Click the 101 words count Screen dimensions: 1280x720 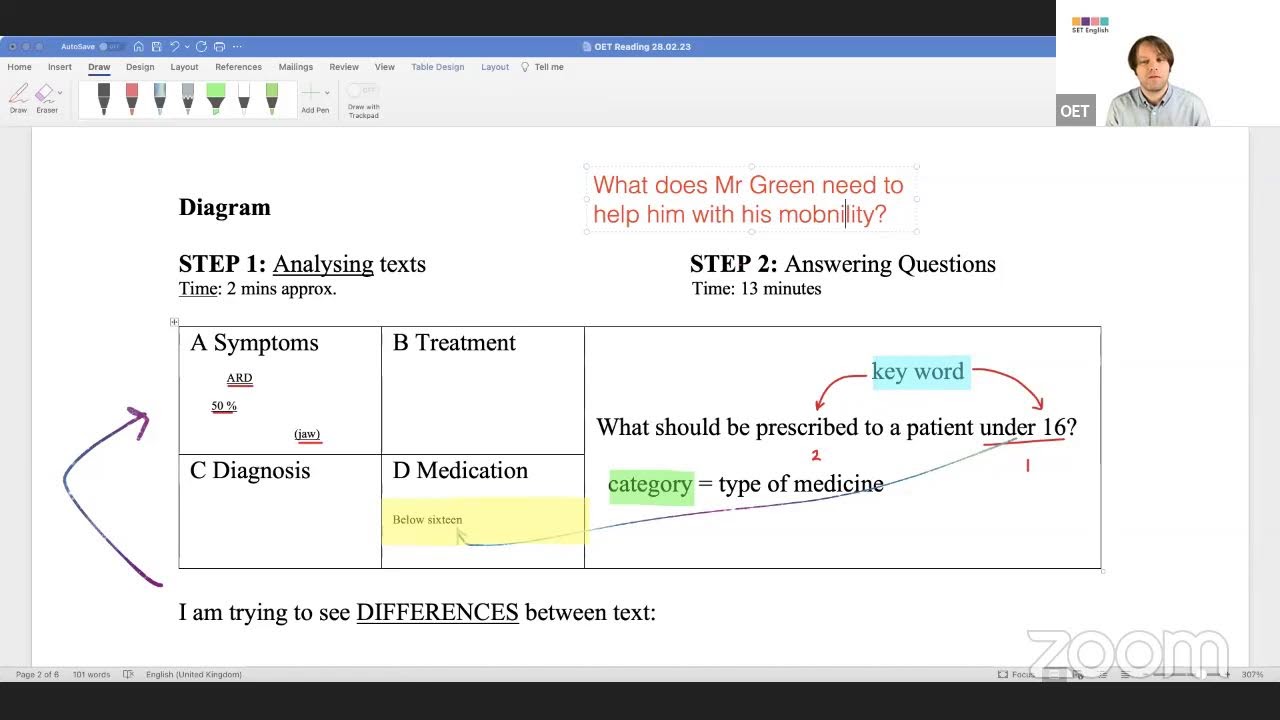[91, 675]
